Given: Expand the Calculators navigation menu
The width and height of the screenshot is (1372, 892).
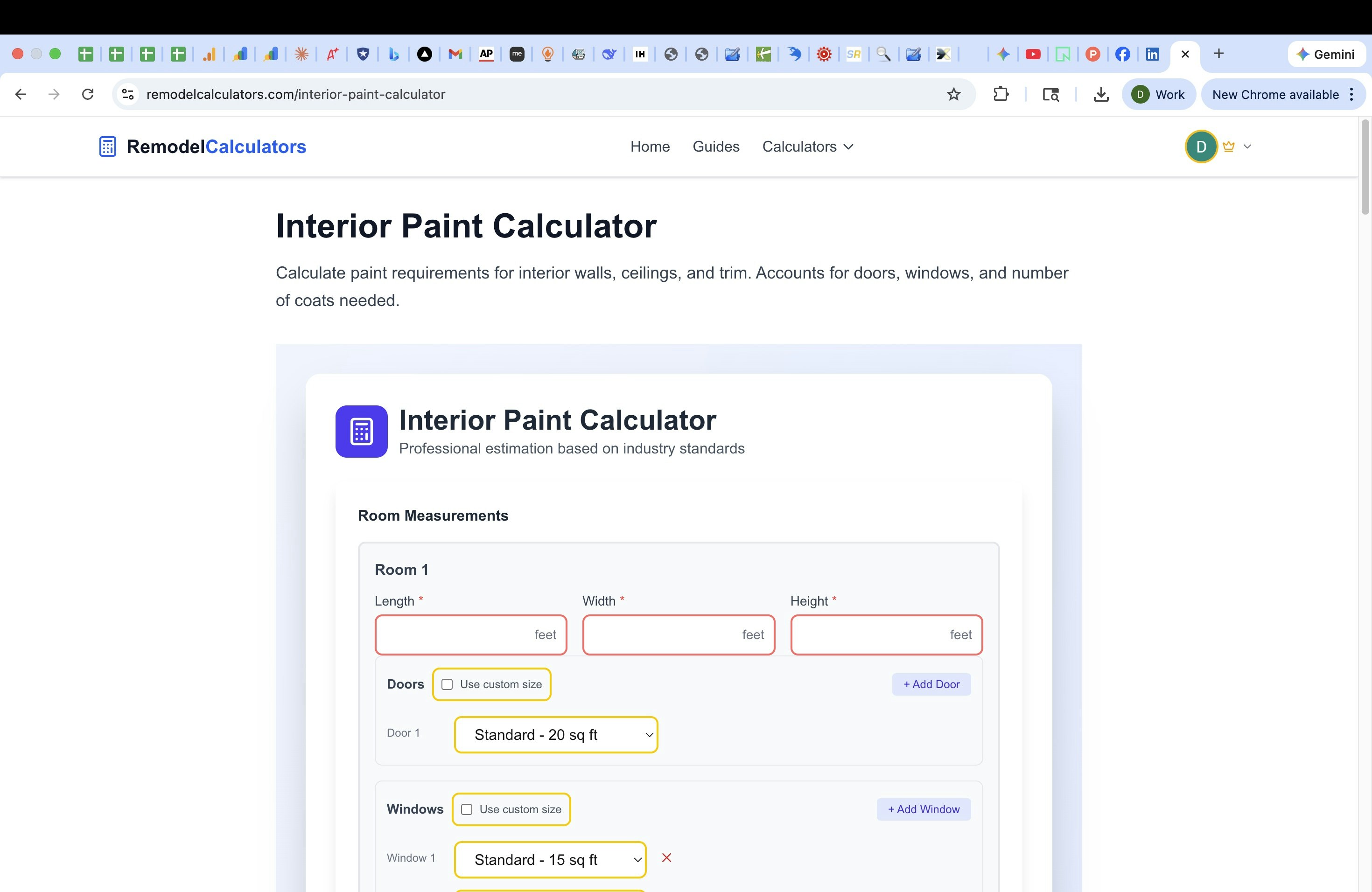Looking at the screenshot, I should (806, 146).
